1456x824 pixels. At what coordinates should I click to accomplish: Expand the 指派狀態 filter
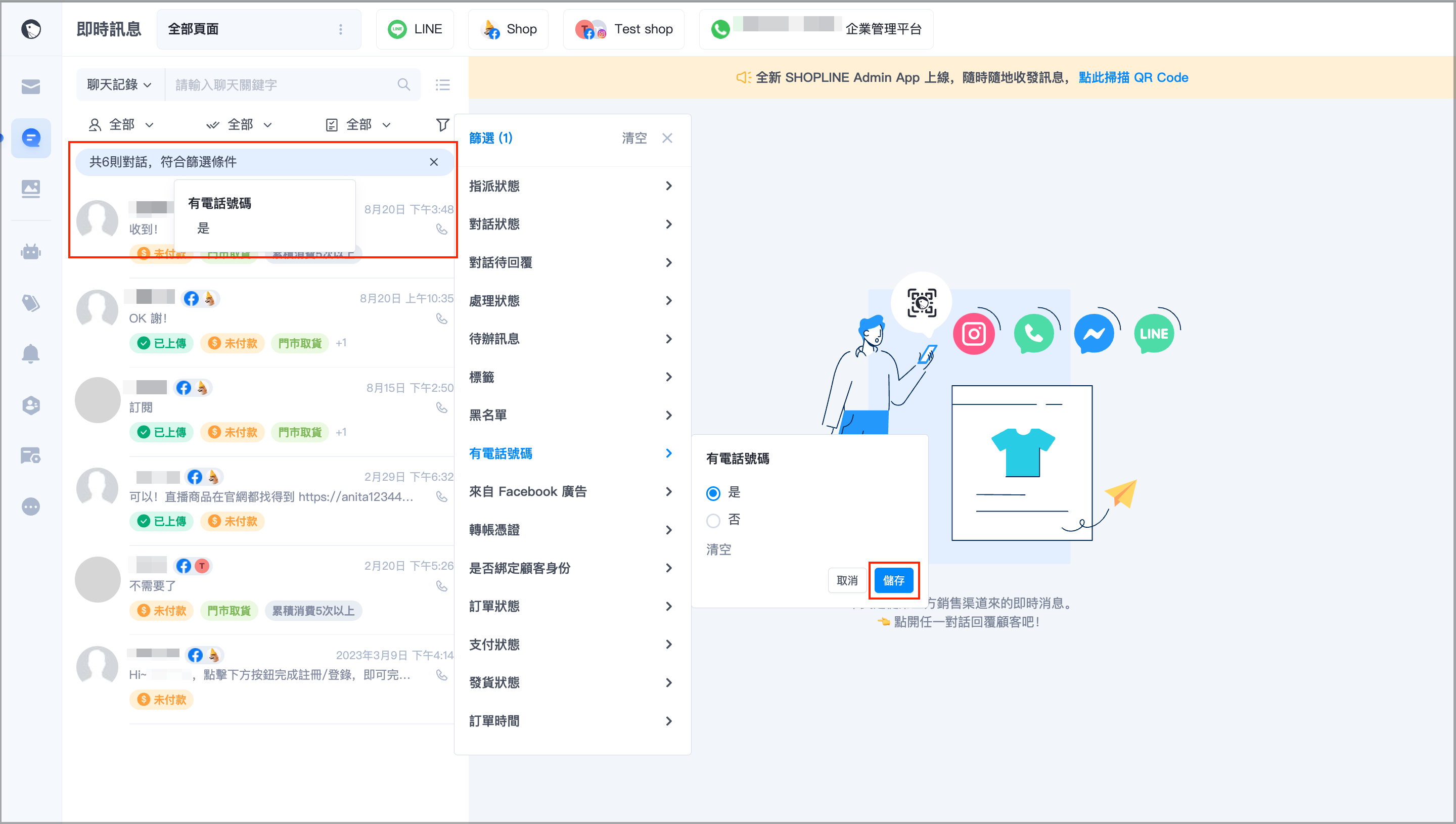coord(572,186)
